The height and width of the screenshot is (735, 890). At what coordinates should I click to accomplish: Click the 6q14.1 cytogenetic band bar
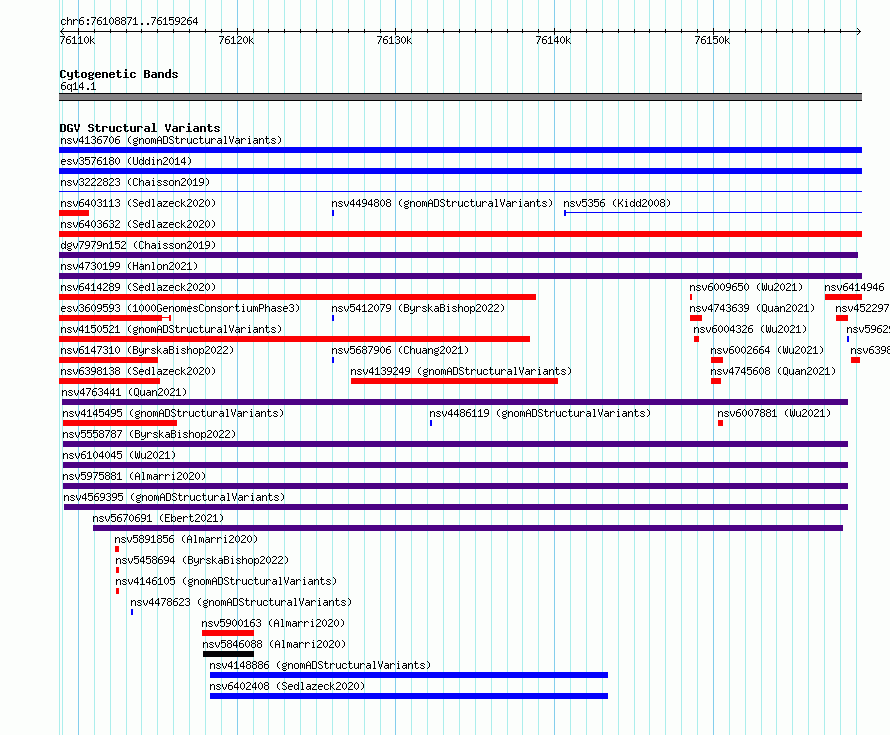pos(460,97)
